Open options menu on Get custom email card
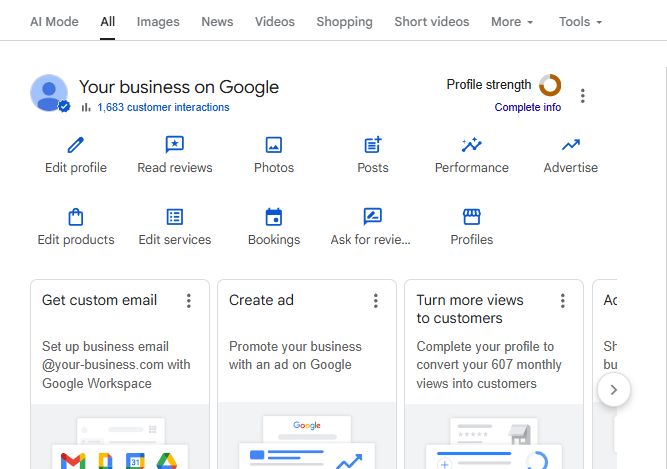The image size is (667, 469). (x=188, y=301)
